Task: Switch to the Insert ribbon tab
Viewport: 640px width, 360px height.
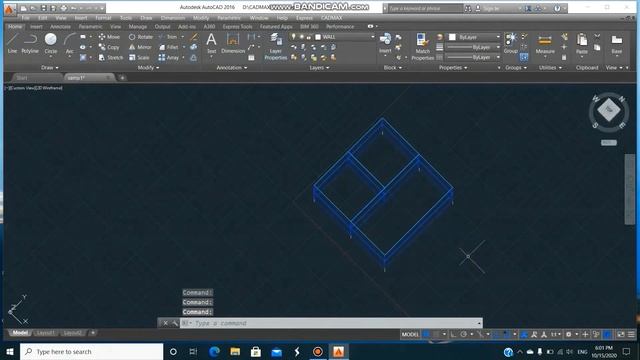Action: click(x=36, y=27)
